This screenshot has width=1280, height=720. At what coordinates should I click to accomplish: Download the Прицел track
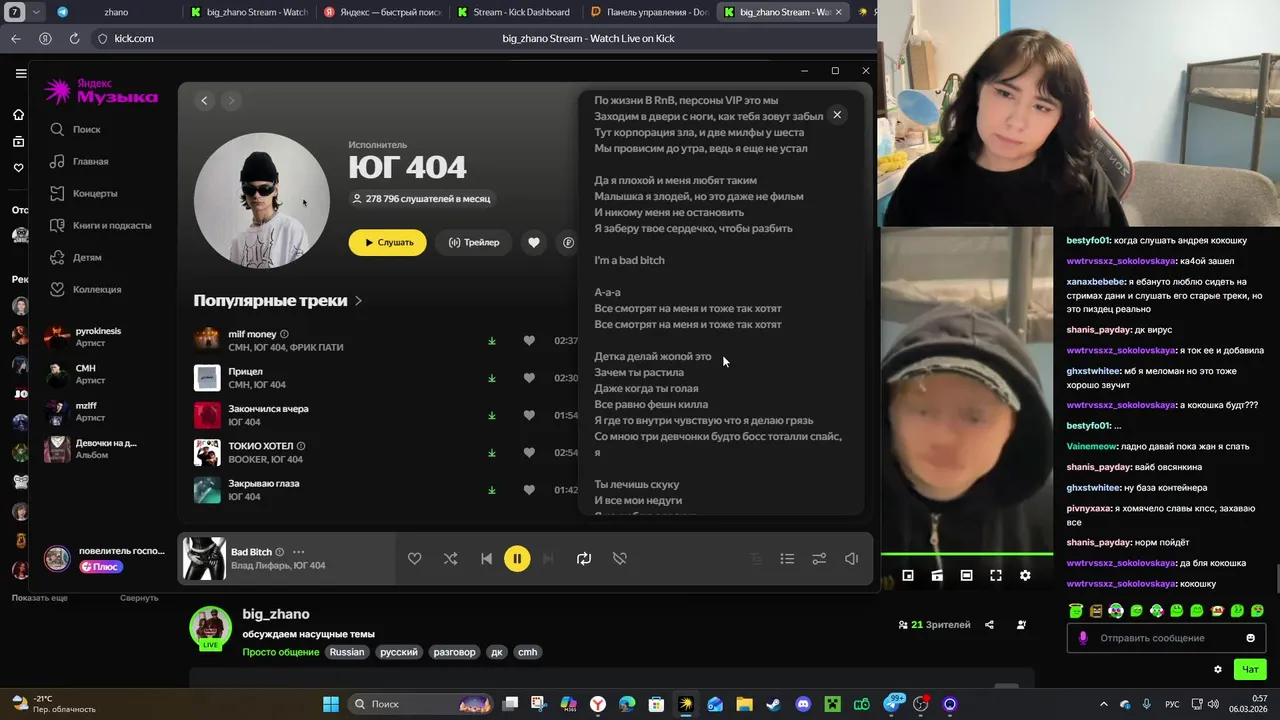(x=492, y=378)
